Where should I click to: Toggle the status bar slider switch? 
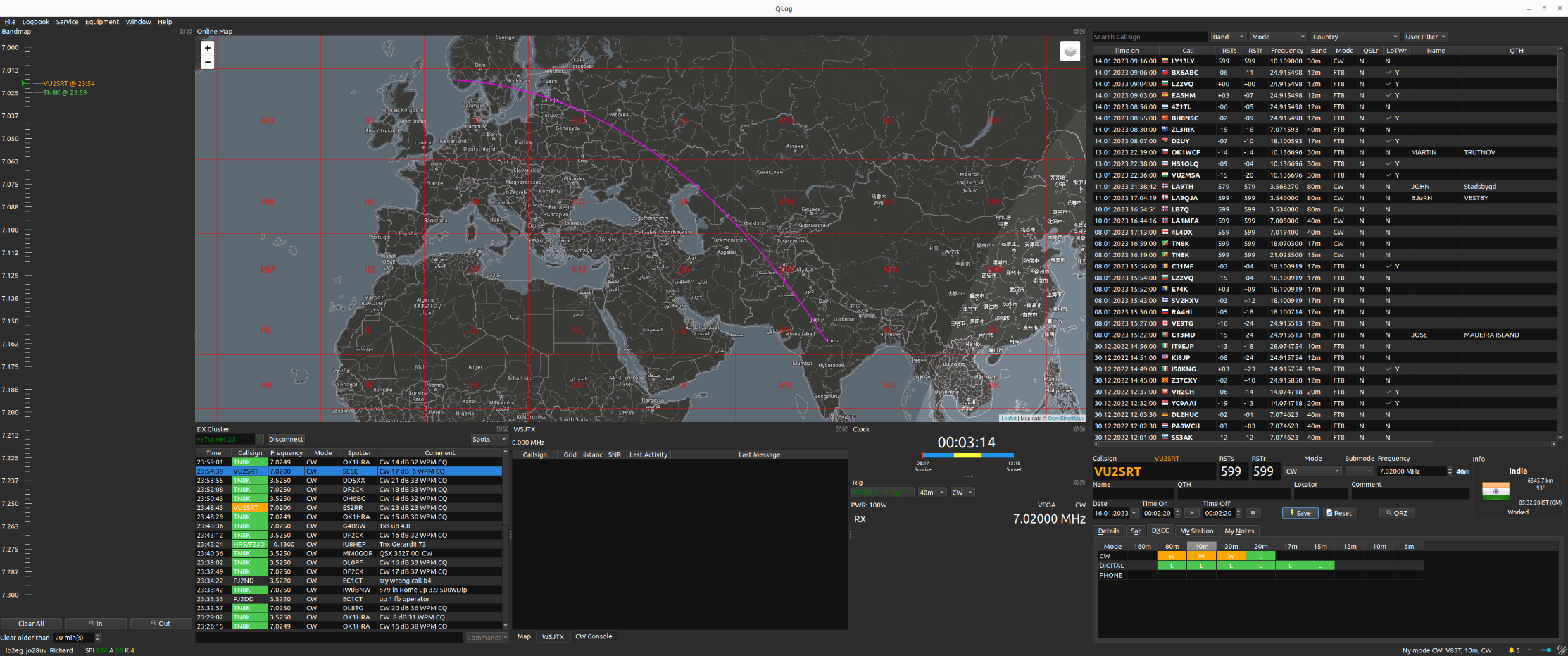(1546, 650)
